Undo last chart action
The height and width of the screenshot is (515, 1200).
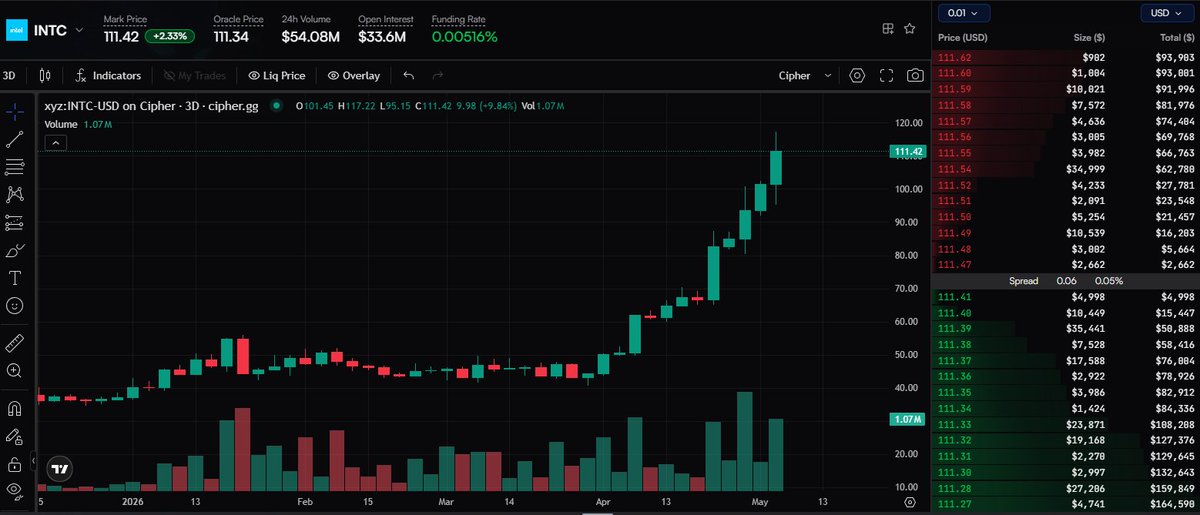tap(408, 75)
